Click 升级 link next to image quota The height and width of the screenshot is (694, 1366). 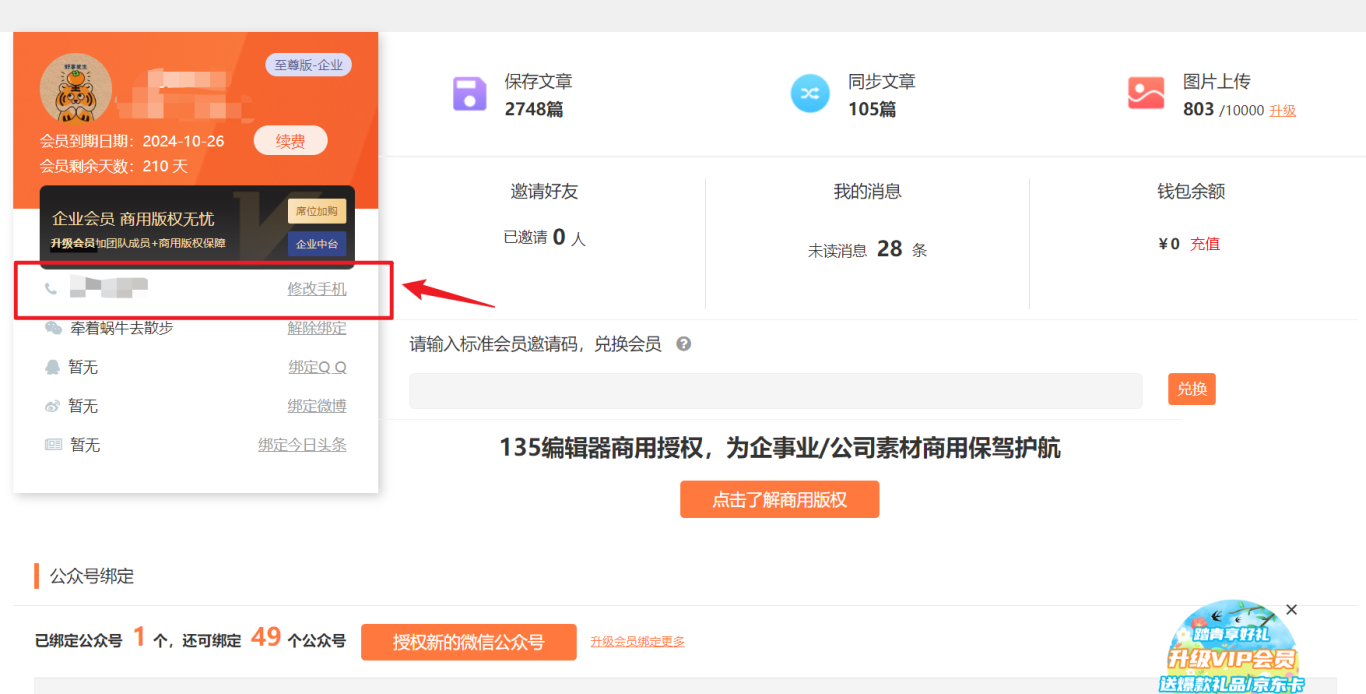tap(1282, 111)
